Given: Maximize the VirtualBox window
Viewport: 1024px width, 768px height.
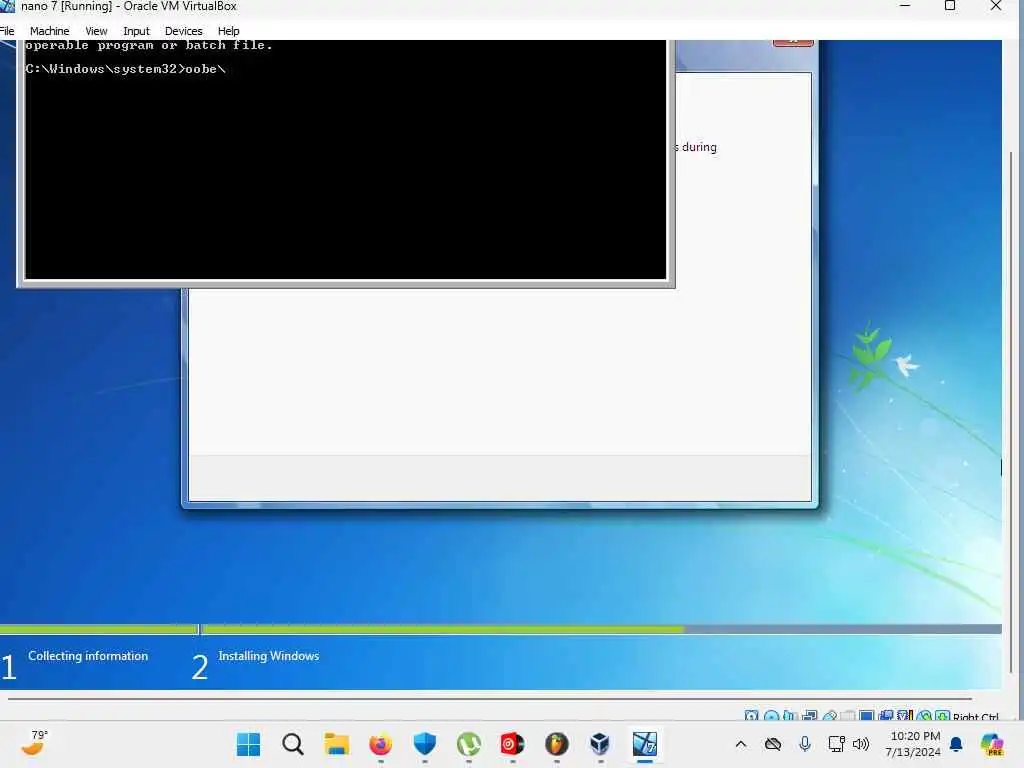Looking at the screenshot, I should 950,6.
